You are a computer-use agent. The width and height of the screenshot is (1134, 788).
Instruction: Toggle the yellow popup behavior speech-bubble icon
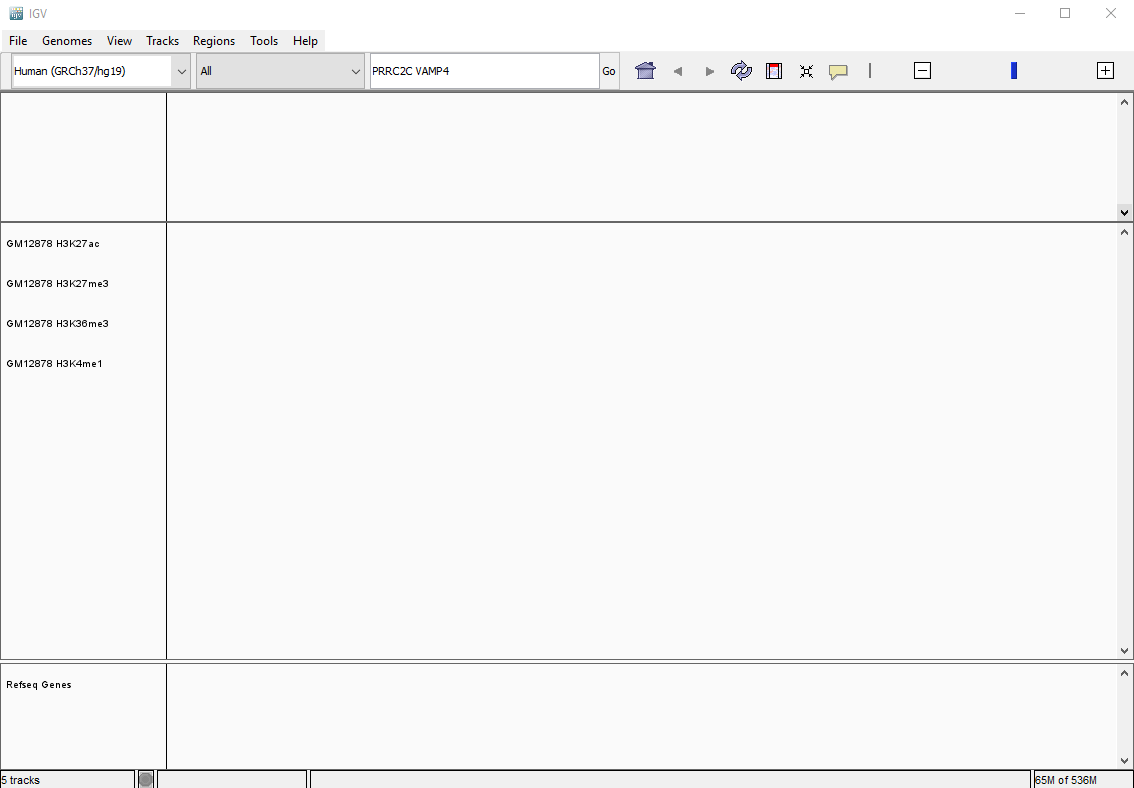pos(838,72)
